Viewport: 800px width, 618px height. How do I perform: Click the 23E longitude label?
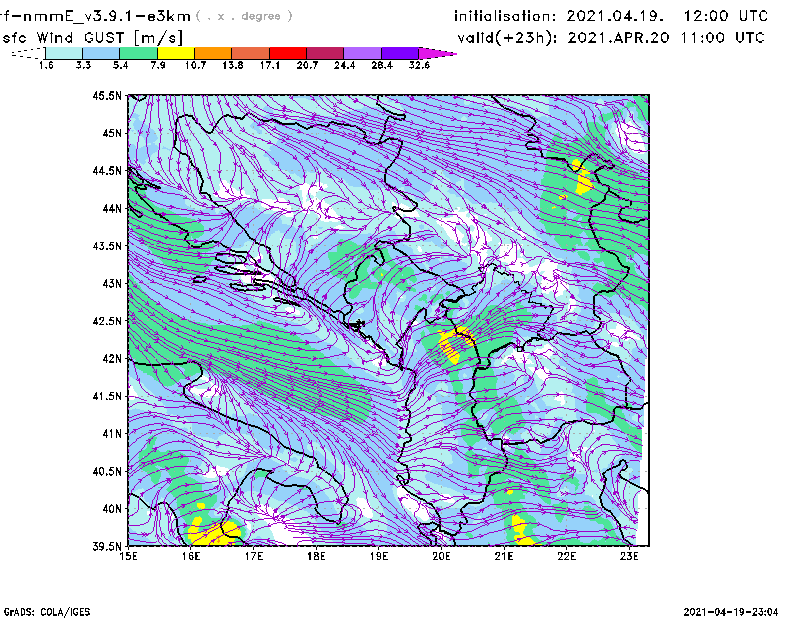click(x=629, y=556)
